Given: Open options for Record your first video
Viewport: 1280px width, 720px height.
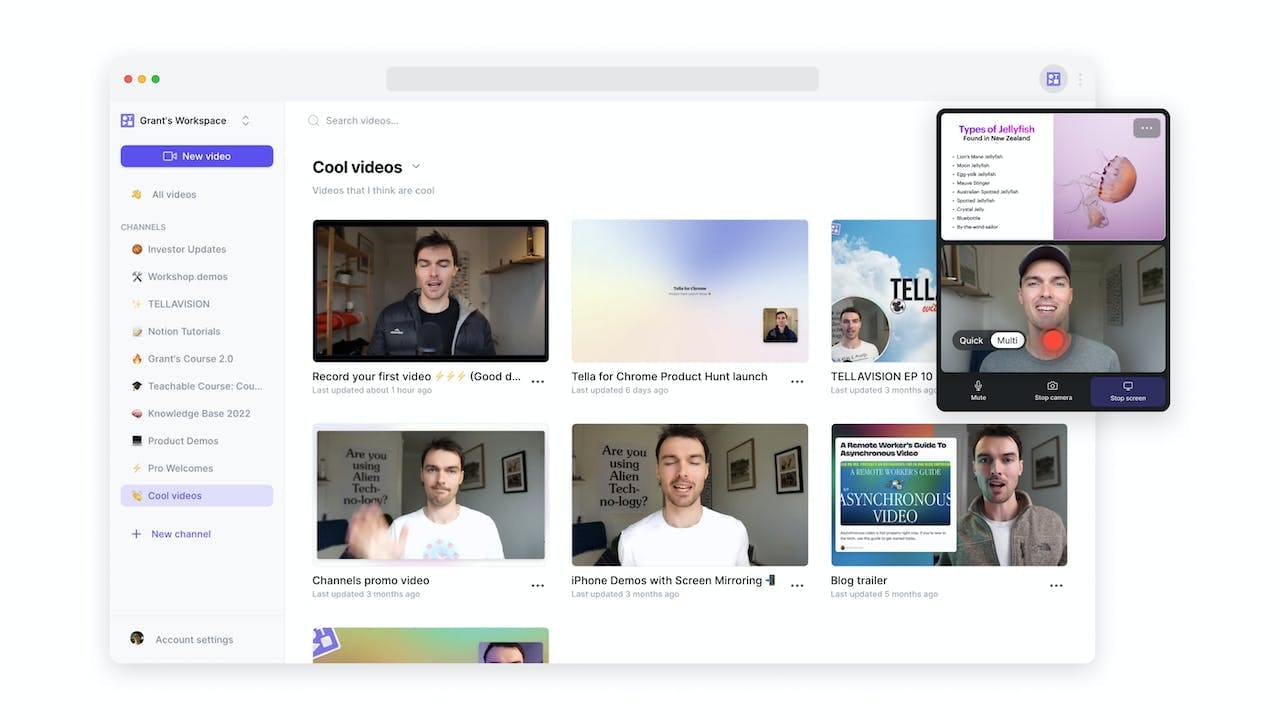Looking at the screenshot, I should (538, 381).
